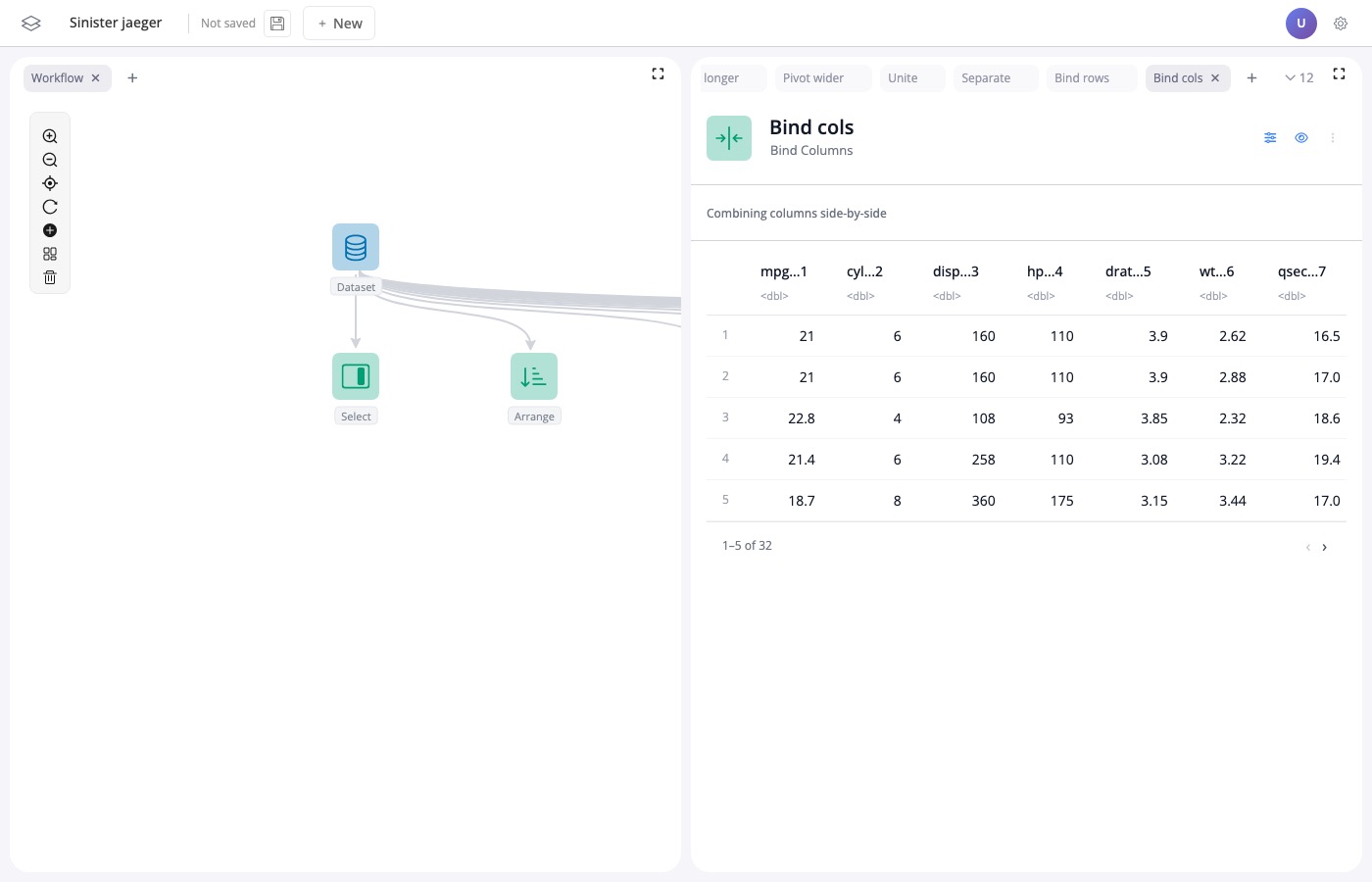This screenshot has width=1372, height=882.
Task: Select the zoom out tool on workflow toolbar
Action: point(49,159)
